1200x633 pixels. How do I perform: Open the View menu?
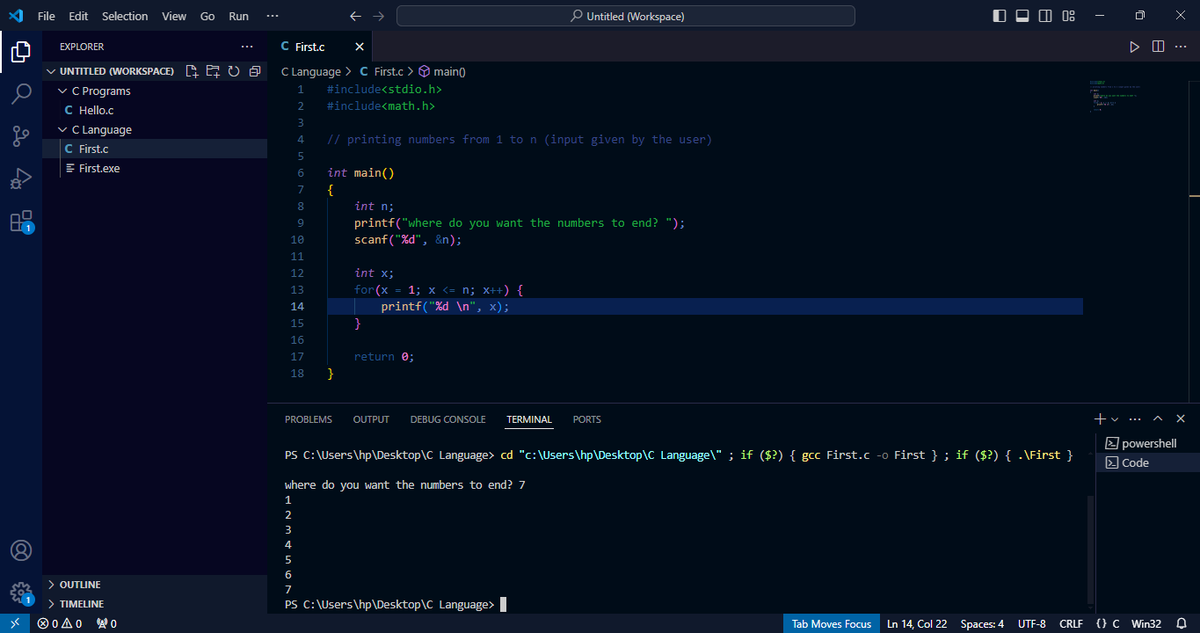click(174, 16)
